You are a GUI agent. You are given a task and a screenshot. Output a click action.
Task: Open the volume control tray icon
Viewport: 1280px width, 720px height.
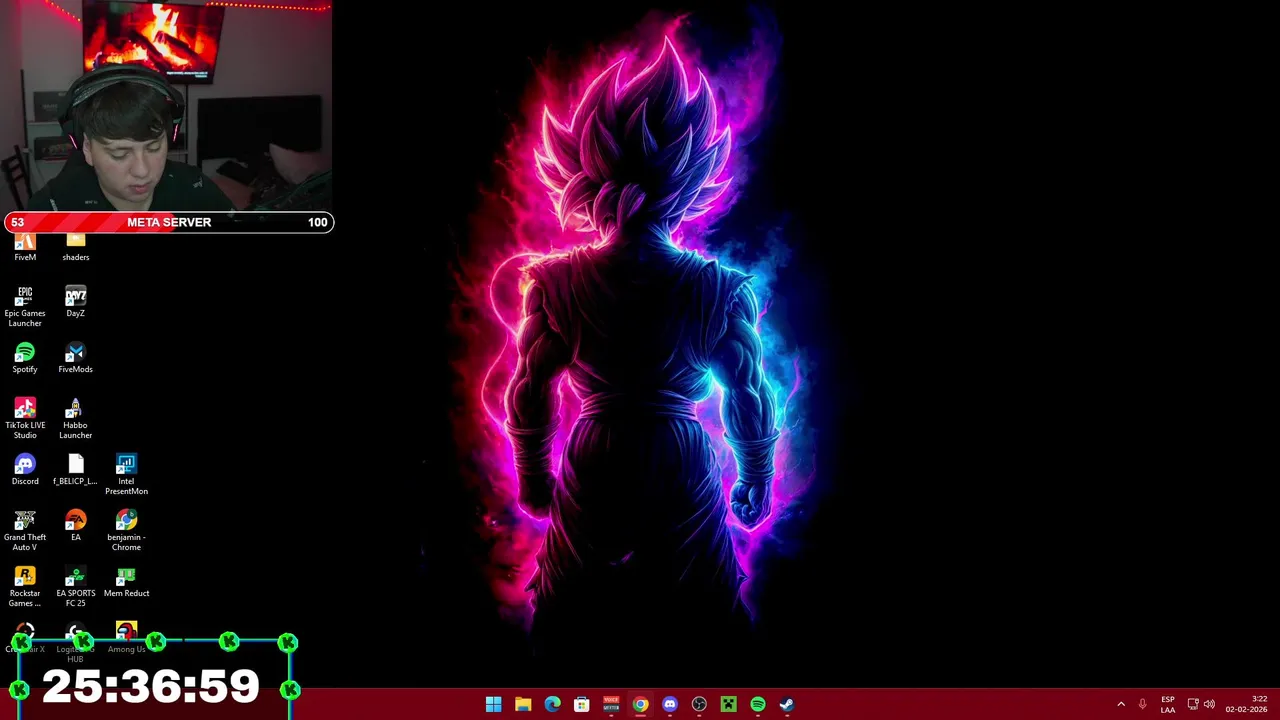tap(1209, 704)
